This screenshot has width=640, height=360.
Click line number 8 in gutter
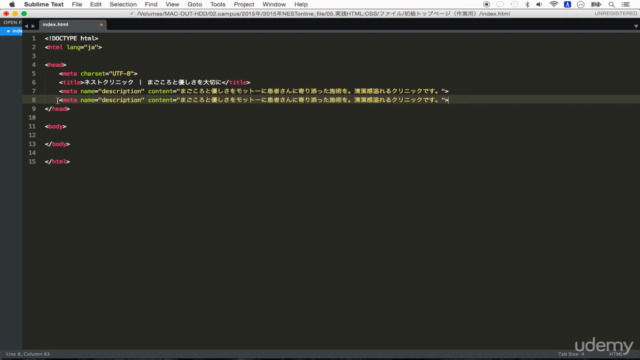34,100
